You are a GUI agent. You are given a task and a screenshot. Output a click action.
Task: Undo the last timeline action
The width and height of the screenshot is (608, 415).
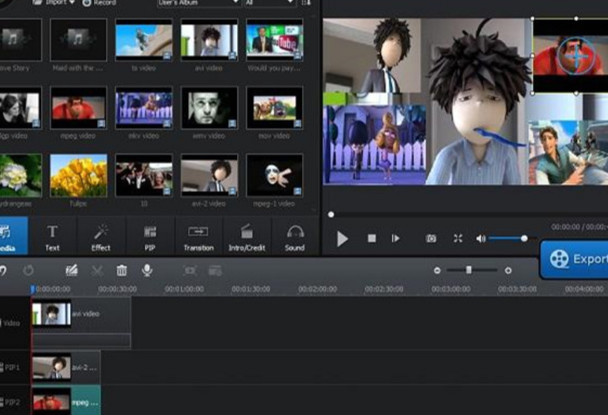point(3,270)
